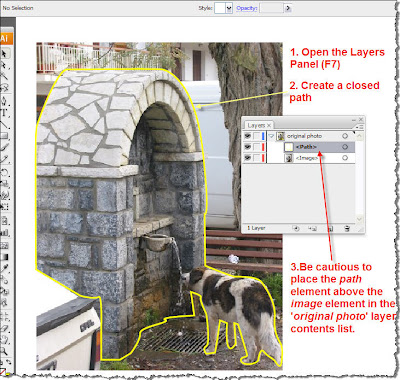Open the Layers panel options menu
Image resolution: width=400 pixels, height=380 pixels.
(359, 127)
